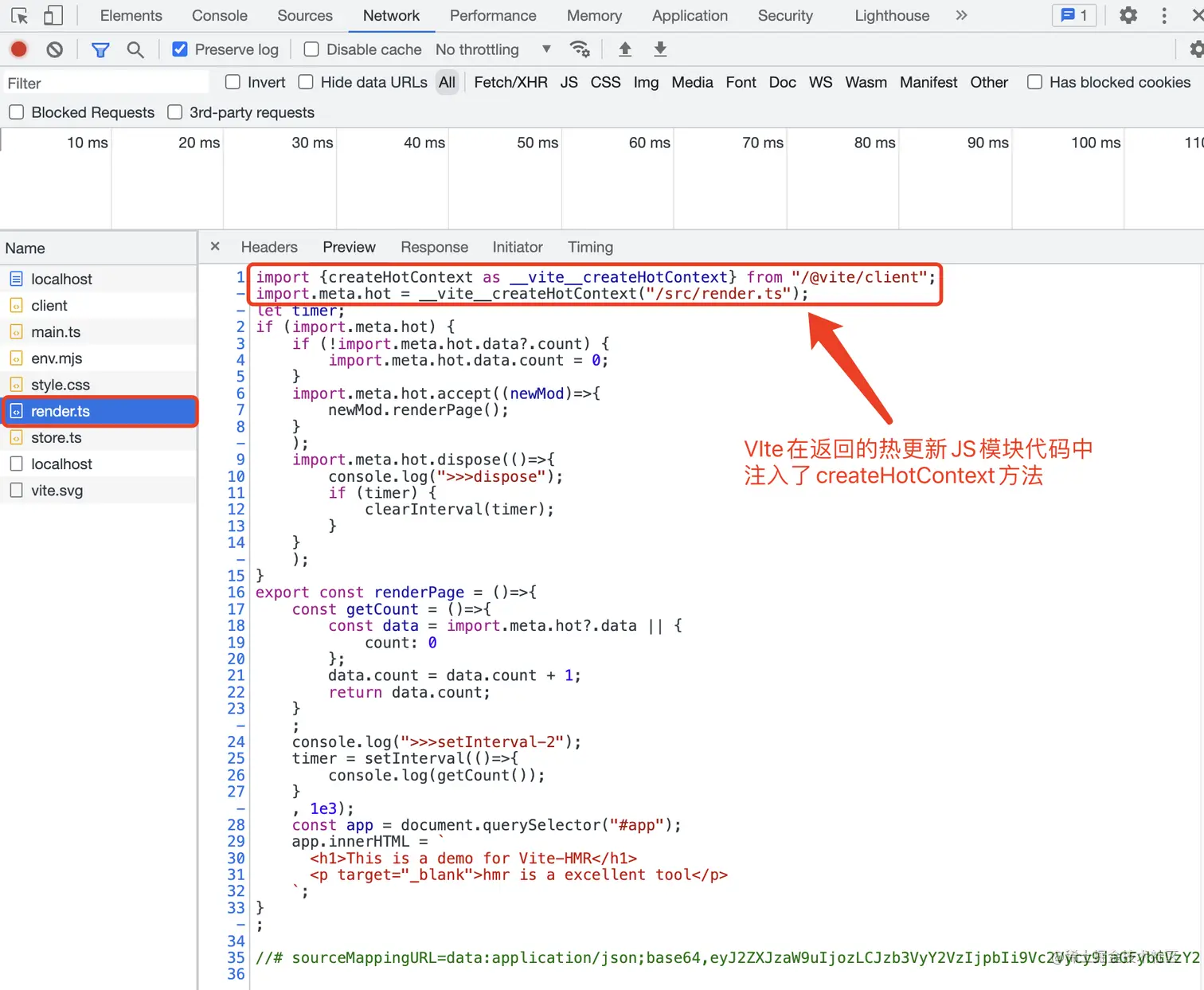The width and height of the screenshot is (1204, 990).
Task: Open the console messages badge showing 1
Action: click(x=1074, y=15)
